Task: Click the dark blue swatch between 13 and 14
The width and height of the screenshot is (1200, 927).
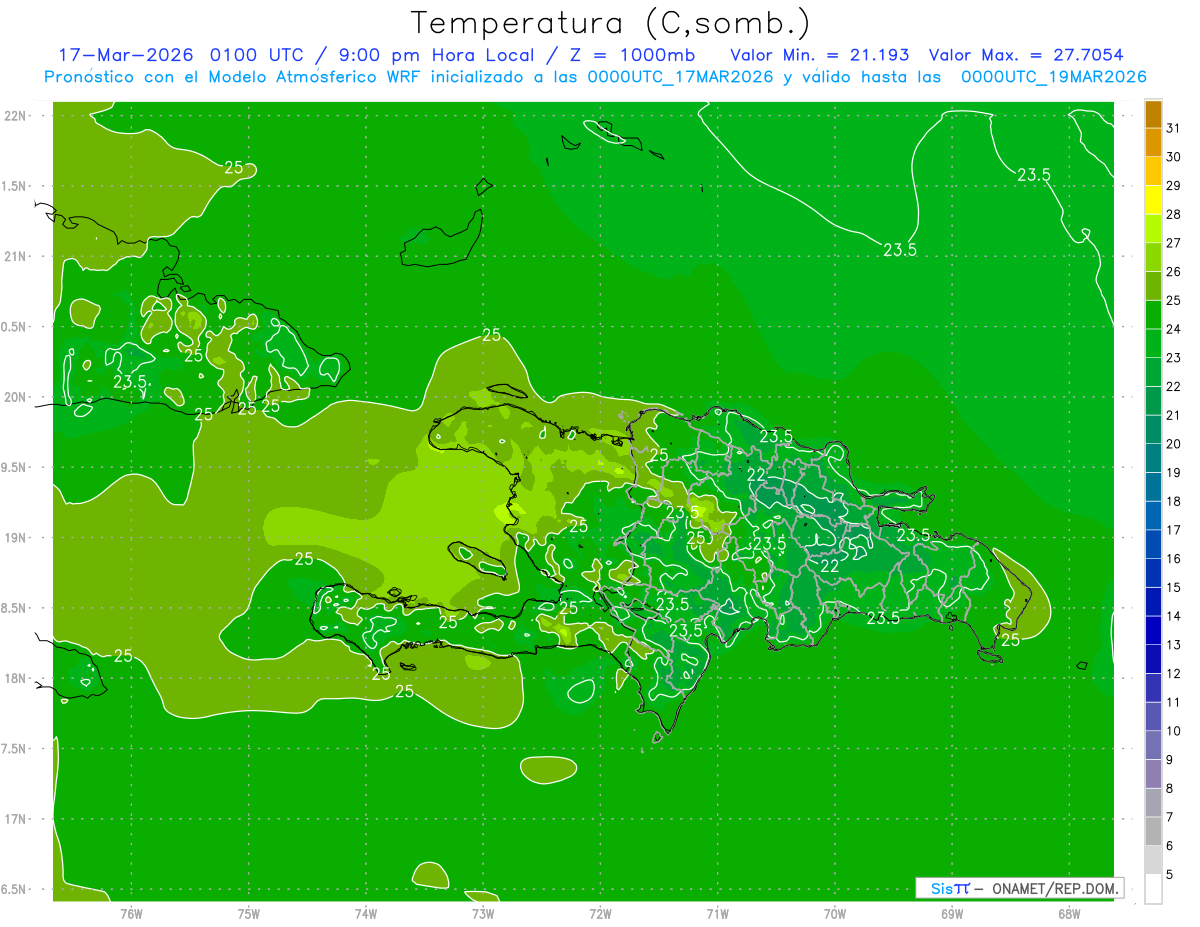Action: coord(1153,630)
